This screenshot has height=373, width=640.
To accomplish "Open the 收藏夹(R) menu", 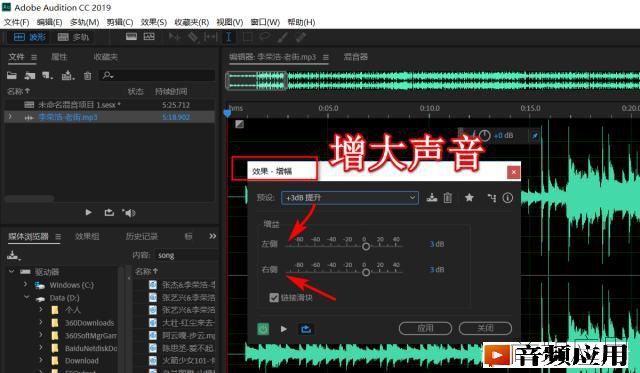I will click(191, 22).
